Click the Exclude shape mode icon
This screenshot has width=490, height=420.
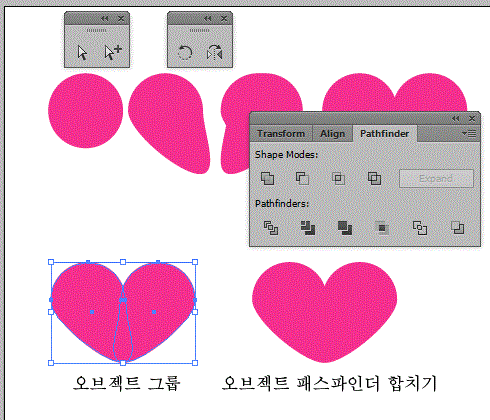coord(374,178)
